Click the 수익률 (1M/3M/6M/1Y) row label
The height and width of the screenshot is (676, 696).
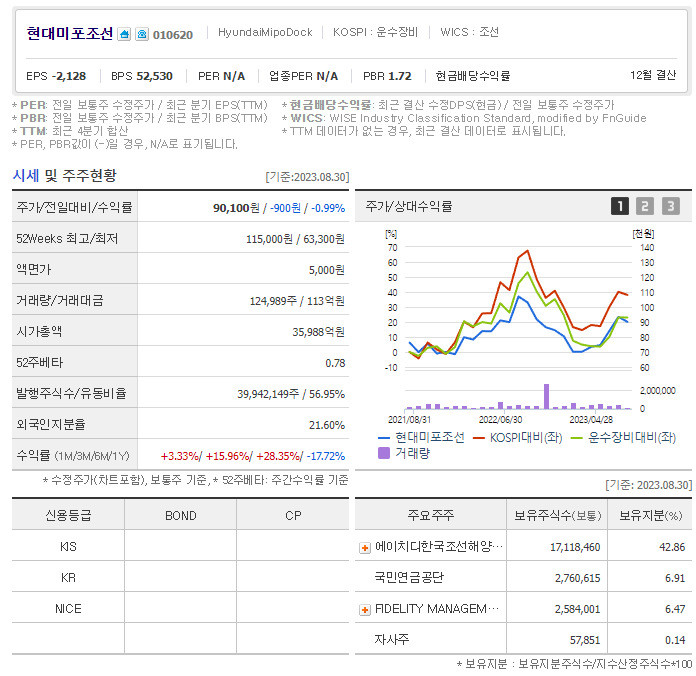point(73,455)
